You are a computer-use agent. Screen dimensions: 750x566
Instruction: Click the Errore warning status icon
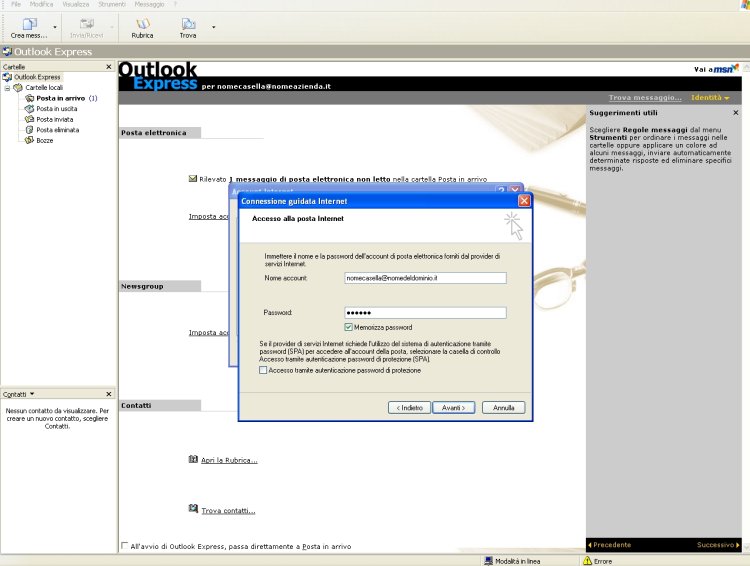click(x=587, y=561)
